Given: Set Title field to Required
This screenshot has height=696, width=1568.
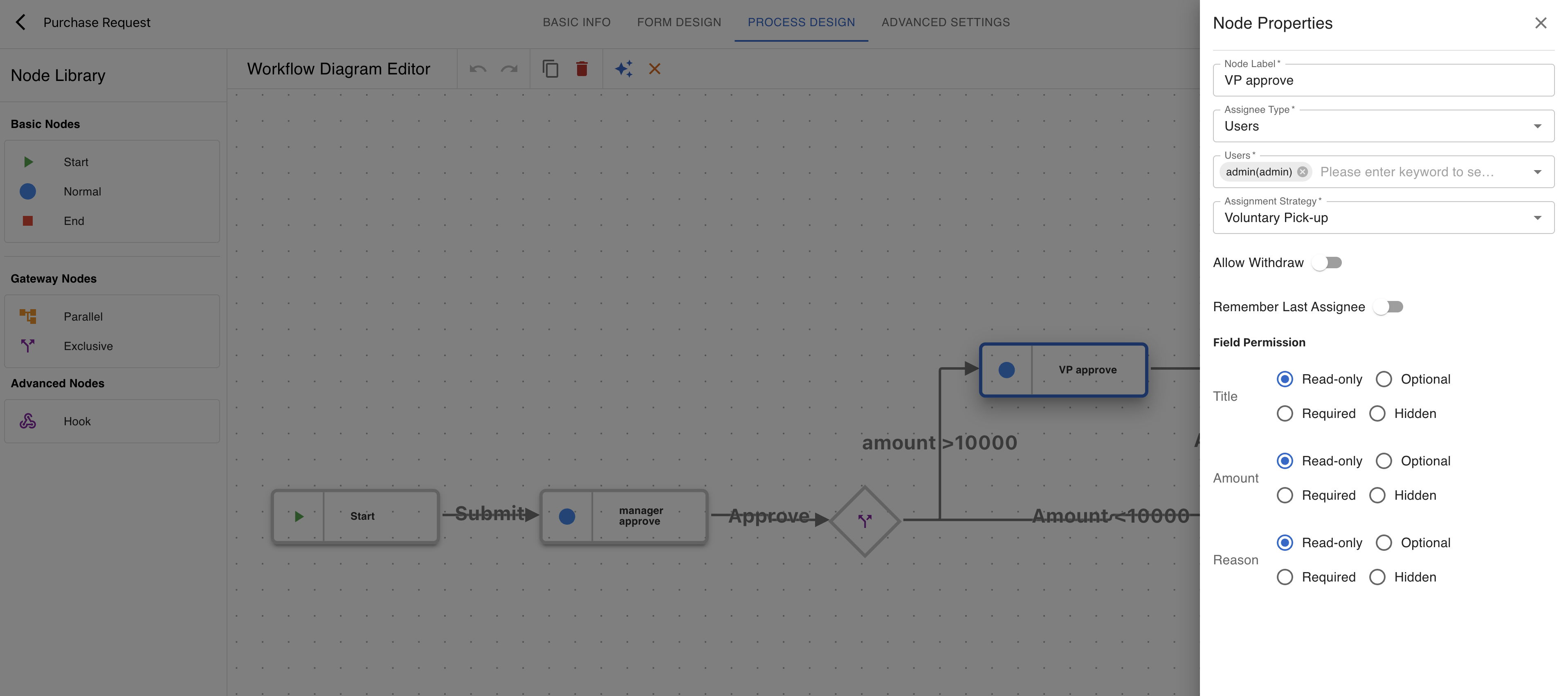Looking at the screenshot, I should (1284, 414).
